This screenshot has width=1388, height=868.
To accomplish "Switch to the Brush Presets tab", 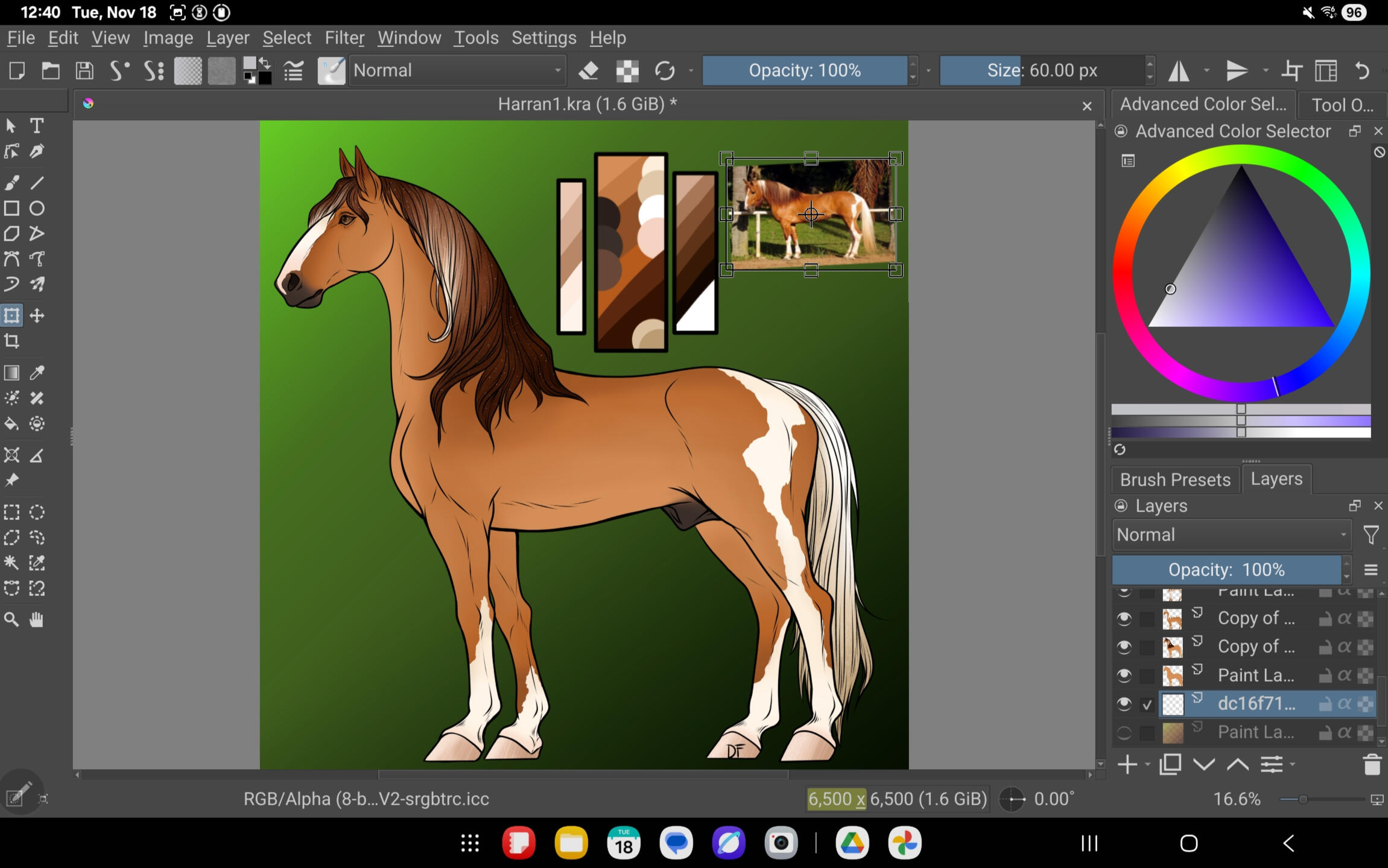I will (x=1174, y=480).
